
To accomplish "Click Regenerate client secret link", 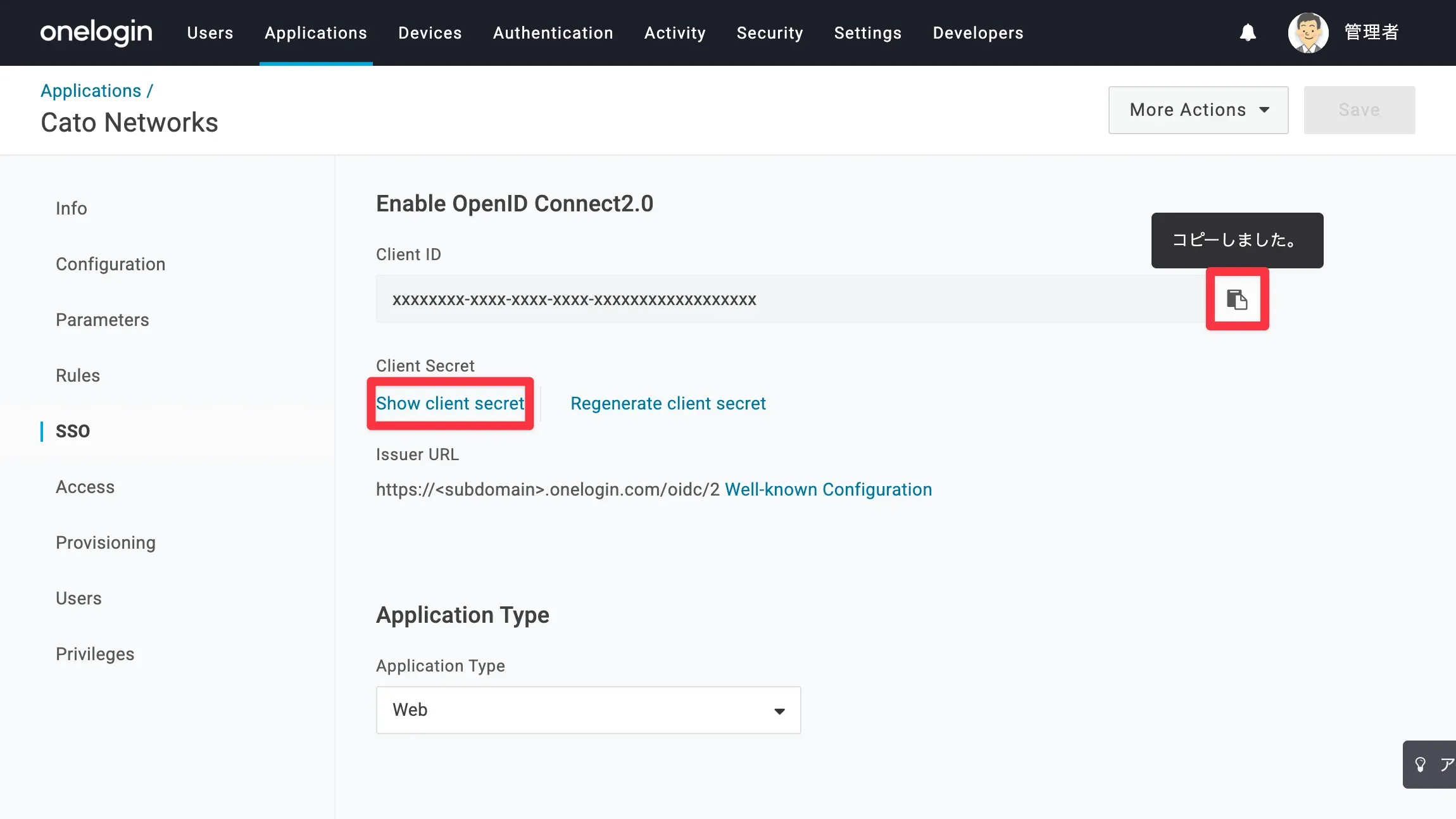I will point(668,404).
